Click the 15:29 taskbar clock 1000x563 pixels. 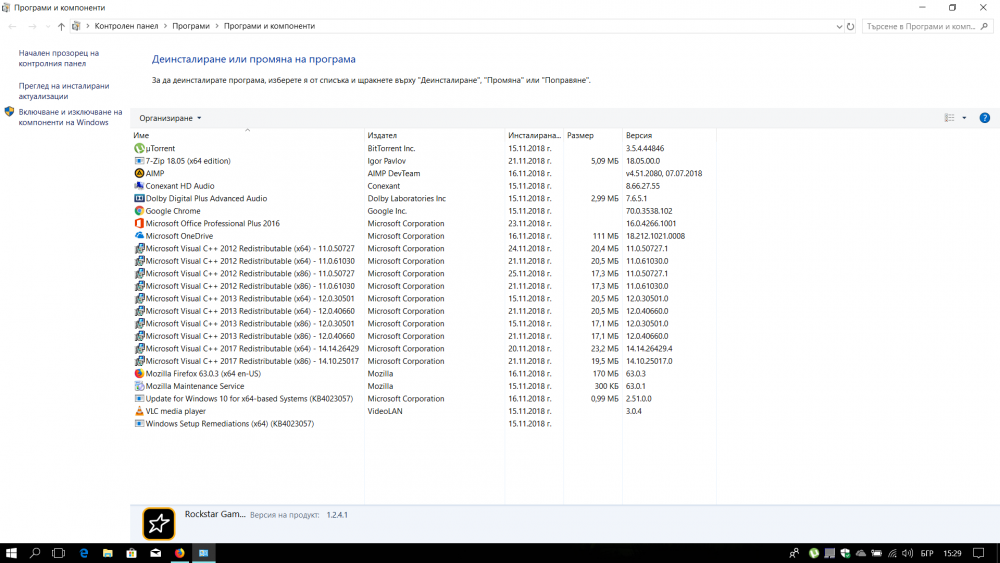[x=952, y=553]
